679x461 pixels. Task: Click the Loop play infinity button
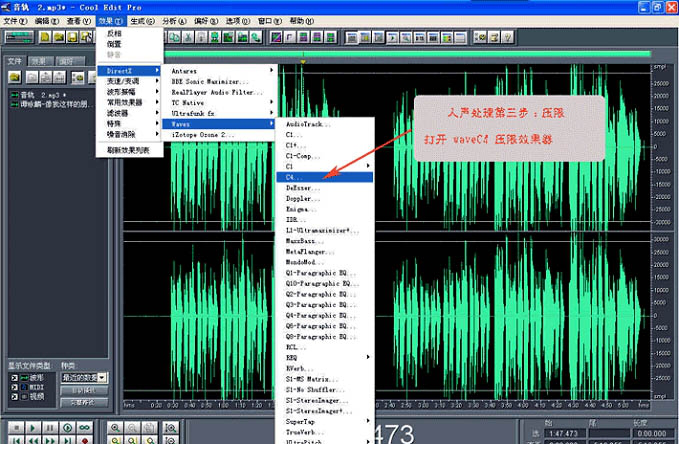[x=84, y=428]
